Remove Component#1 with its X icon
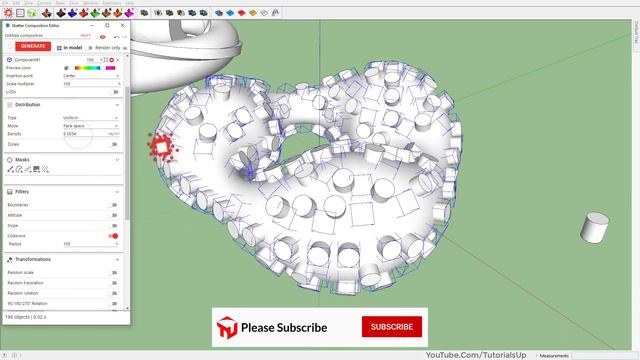The image size is (640, 360). click(x=118, y=60)
